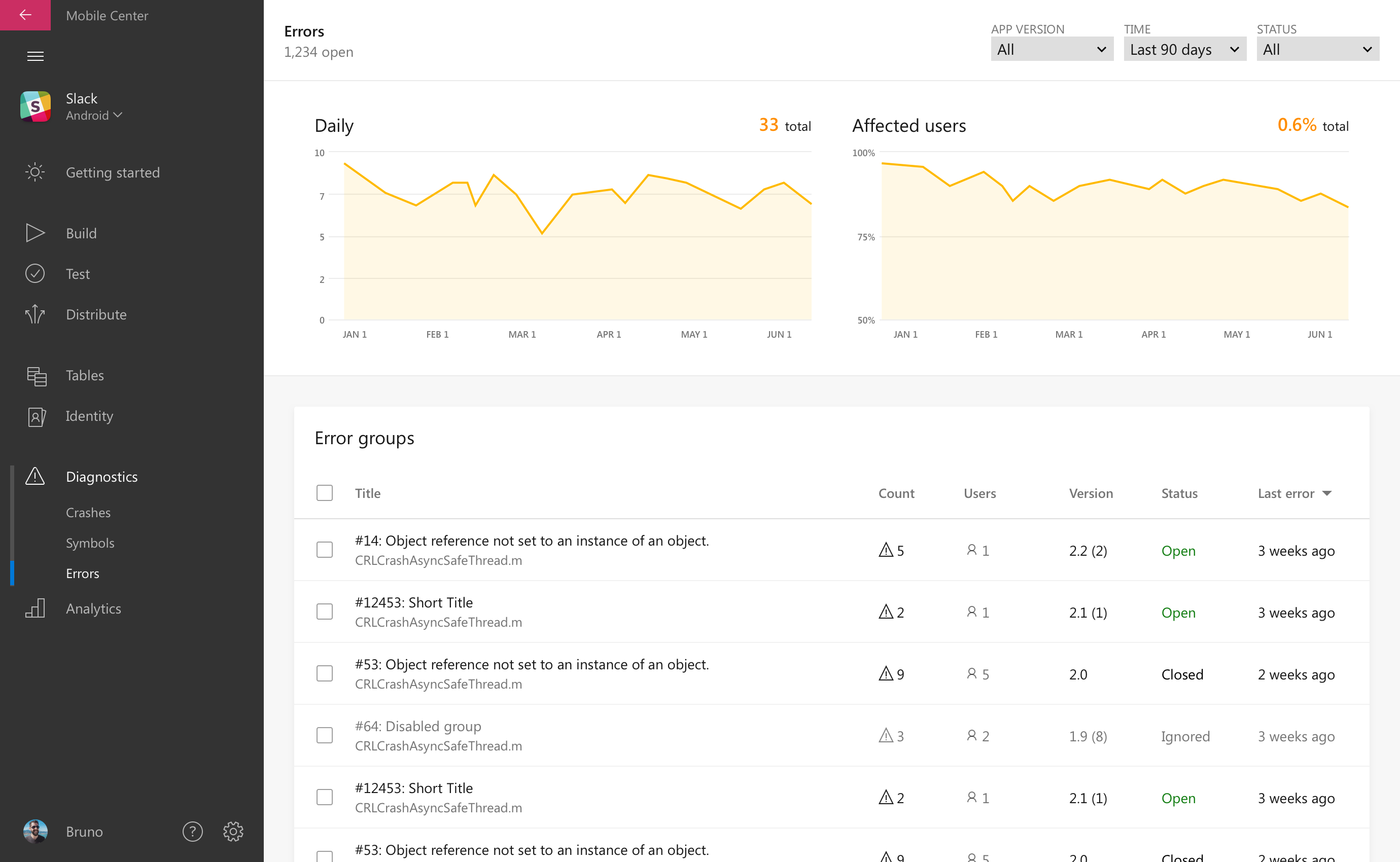This screenshot has height=862, width=1400.
Task: Select the Tables grid icon in sidebar
Action: click(x=36, y=375)
